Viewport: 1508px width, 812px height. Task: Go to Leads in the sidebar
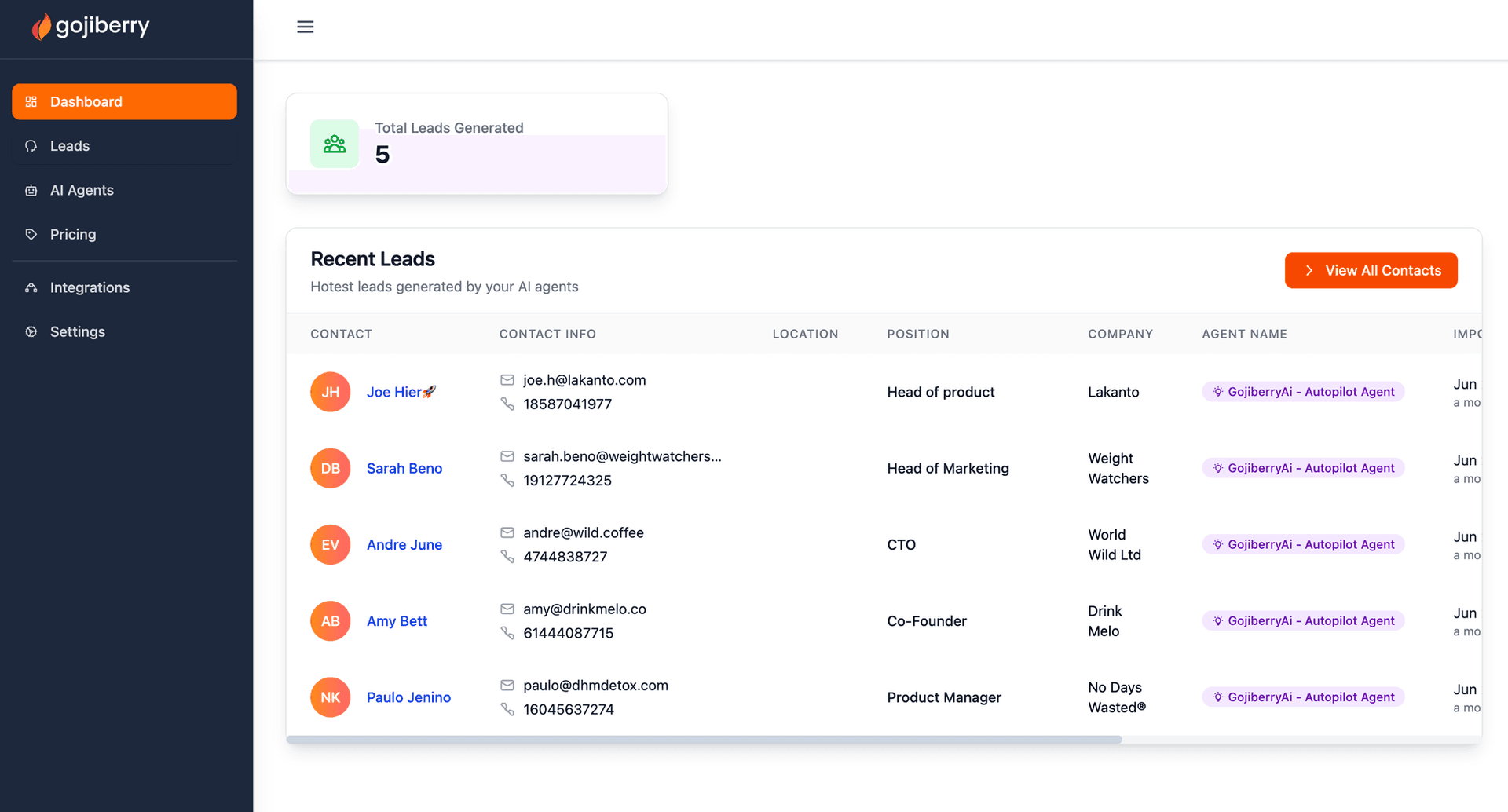(x=124, y=146)
